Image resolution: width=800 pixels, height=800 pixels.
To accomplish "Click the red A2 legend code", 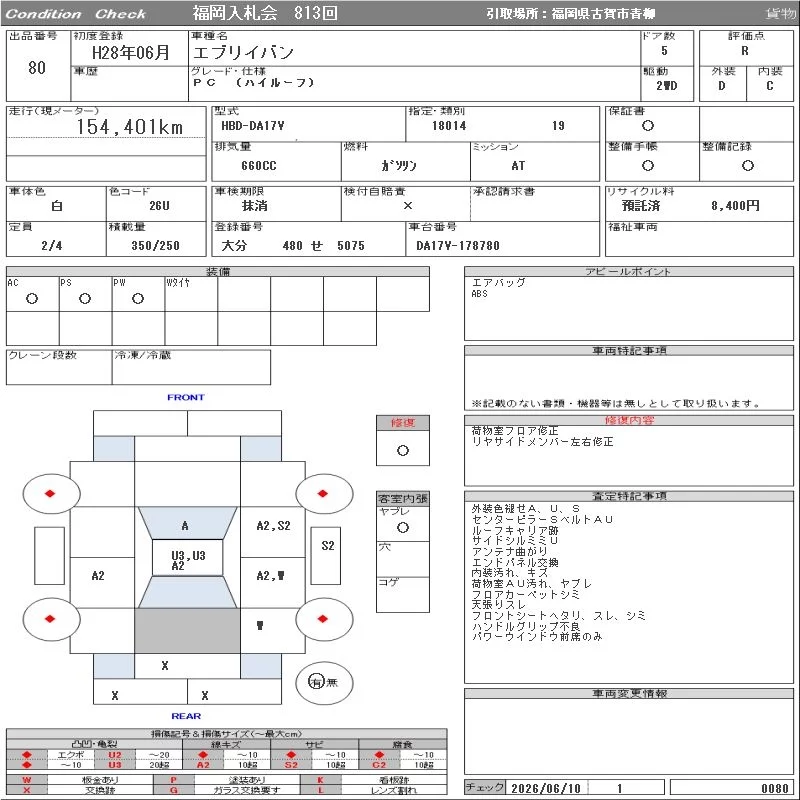I will click(203, 764).
